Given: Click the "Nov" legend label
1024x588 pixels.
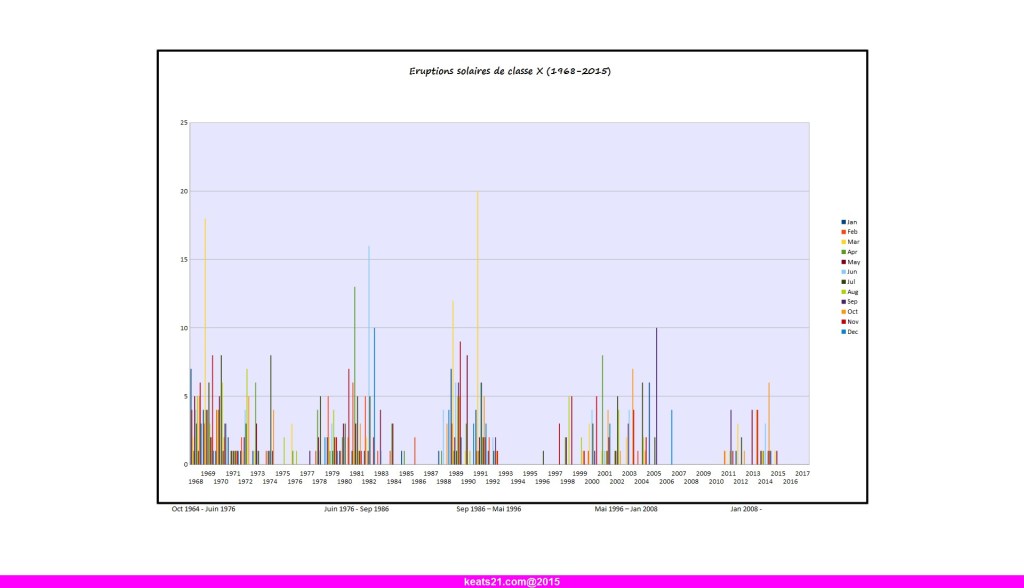Looking at the screenshot, I should pyautogui.click(x=853, y=322).
